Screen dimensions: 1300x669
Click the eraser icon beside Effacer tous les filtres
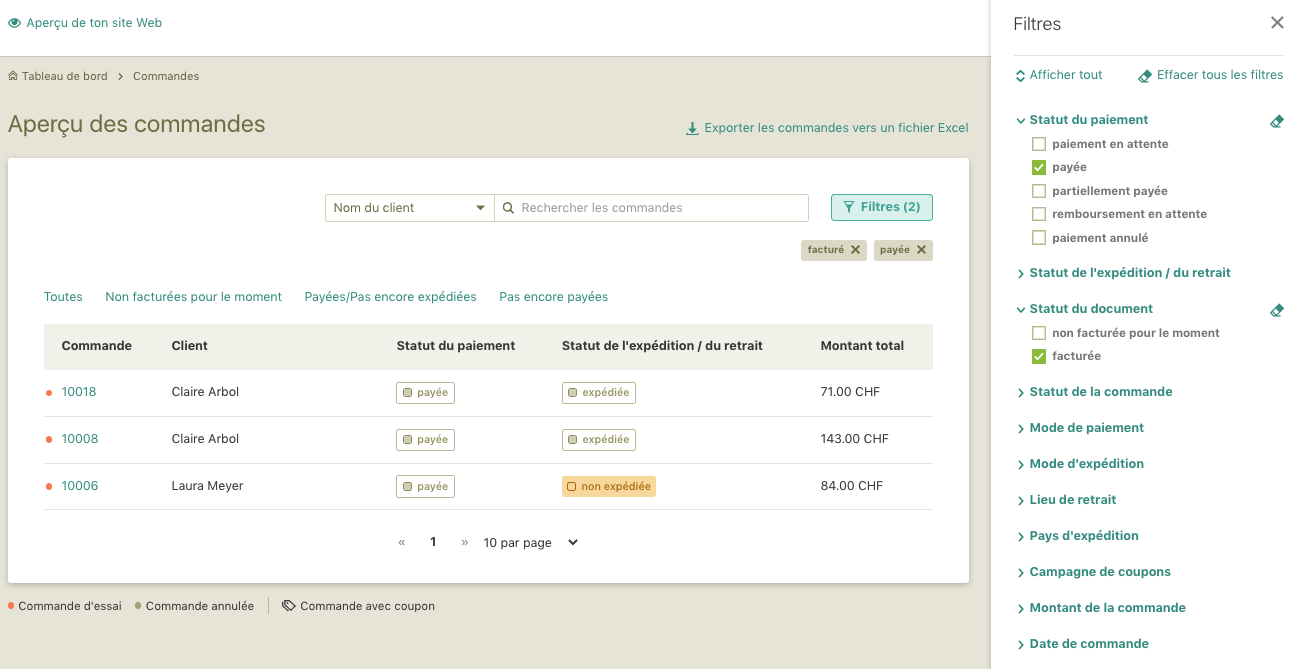tap(1145, 76)
